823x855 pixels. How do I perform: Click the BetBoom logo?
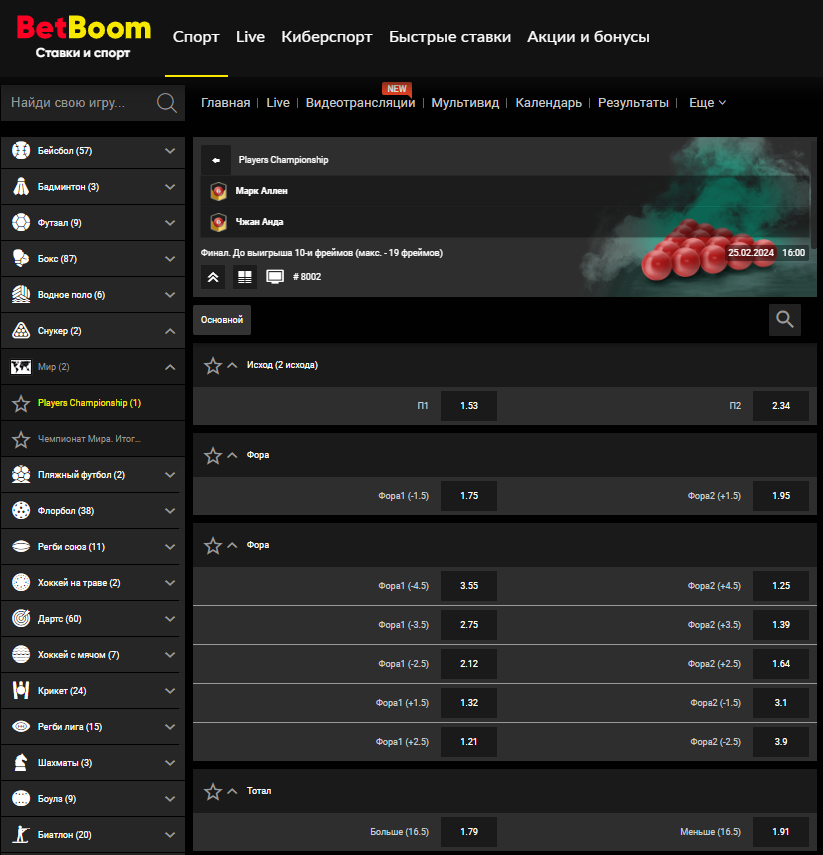click(x=83, y=37)
